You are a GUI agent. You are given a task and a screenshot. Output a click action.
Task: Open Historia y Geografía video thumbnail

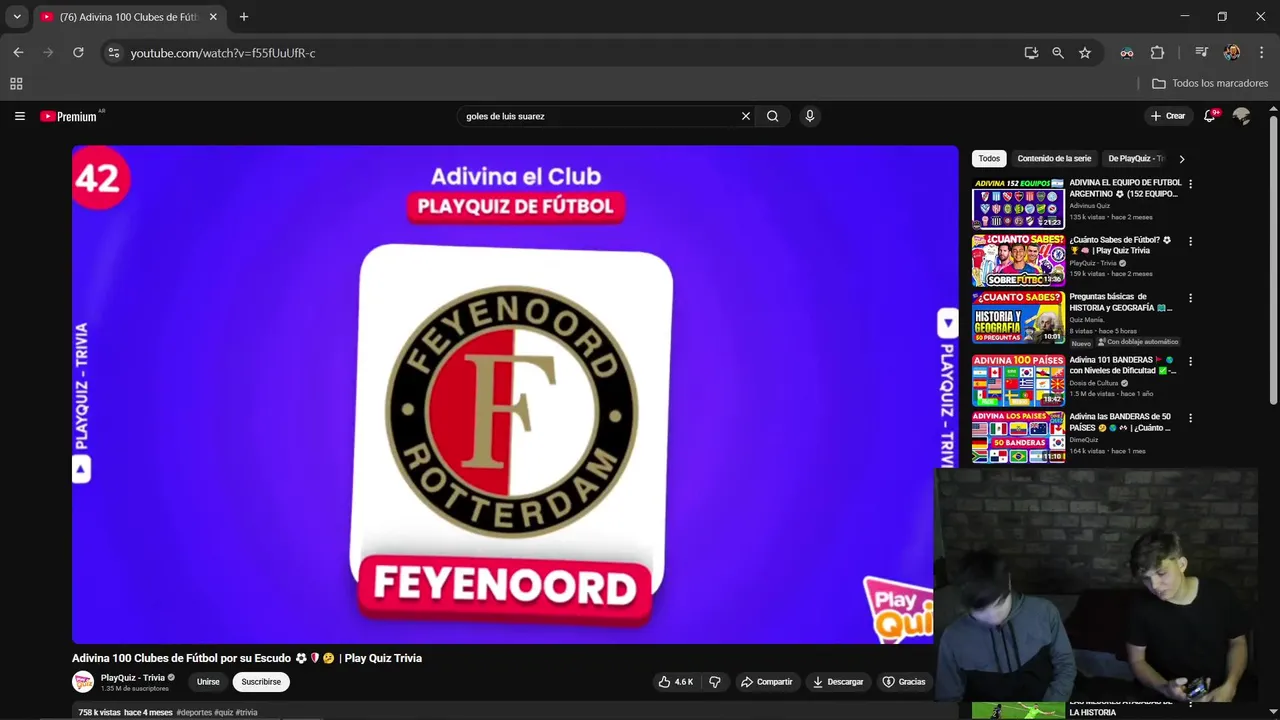point(1018,318)
